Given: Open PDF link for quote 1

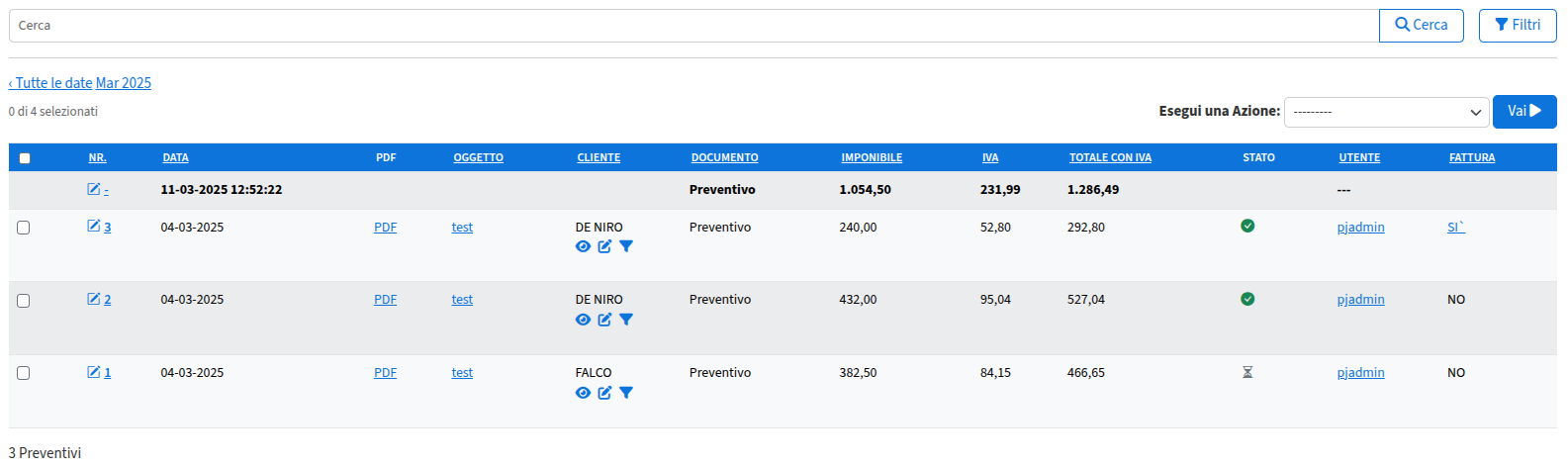Looking at the screenshot, I should click(x=385, y=372).
